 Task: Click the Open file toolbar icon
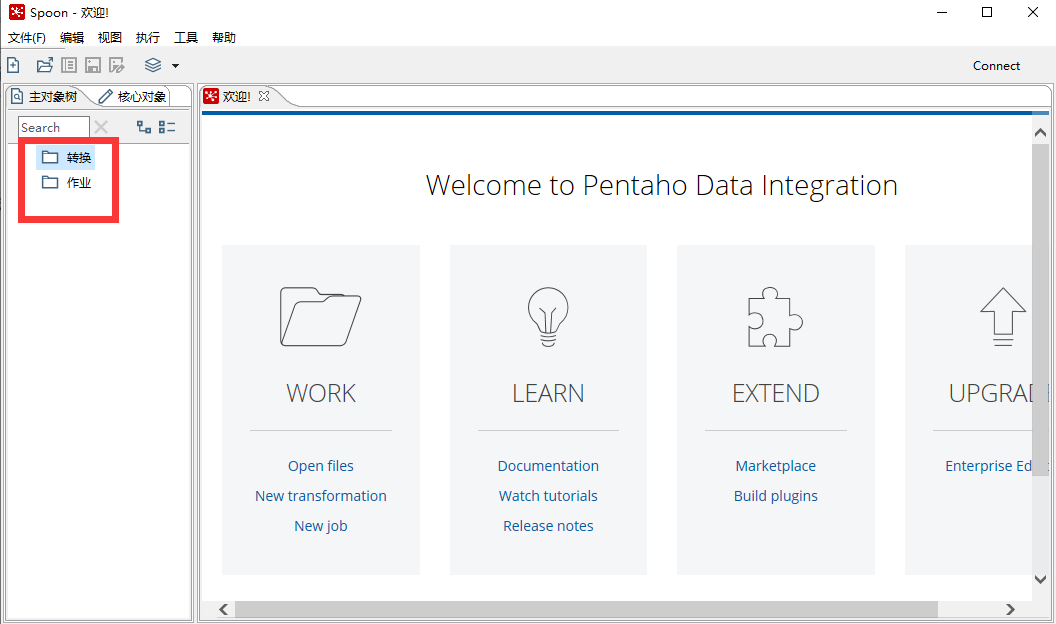click(x=44, y=65)
